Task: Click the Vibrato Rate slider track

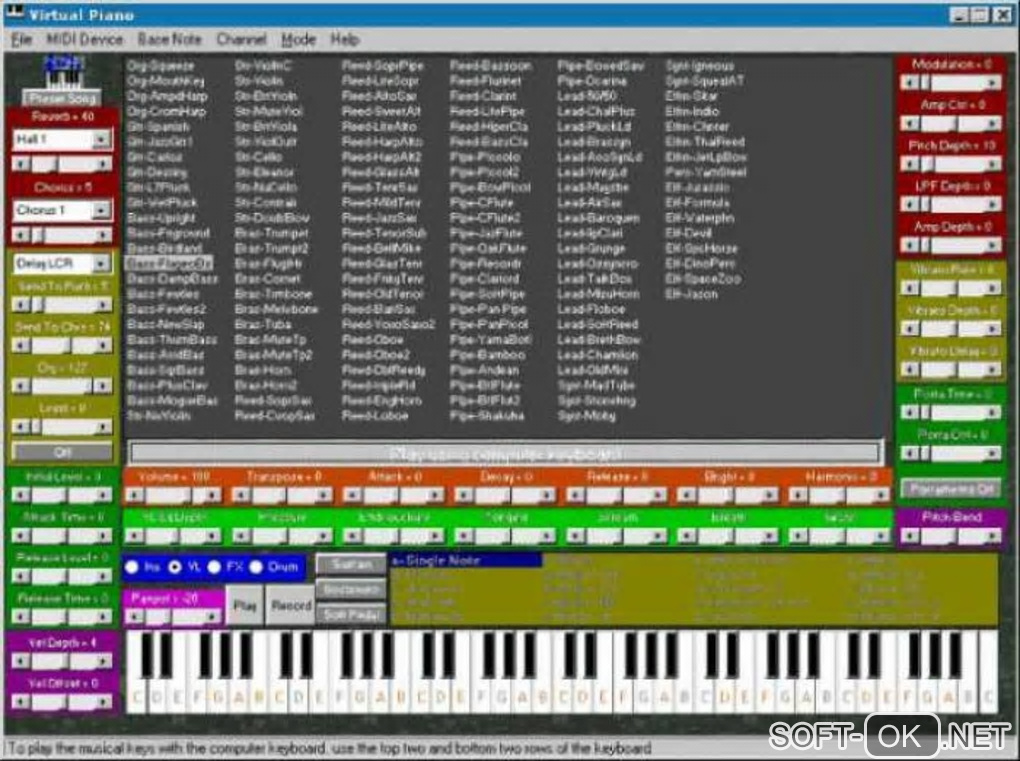Action: pos(951,287)
